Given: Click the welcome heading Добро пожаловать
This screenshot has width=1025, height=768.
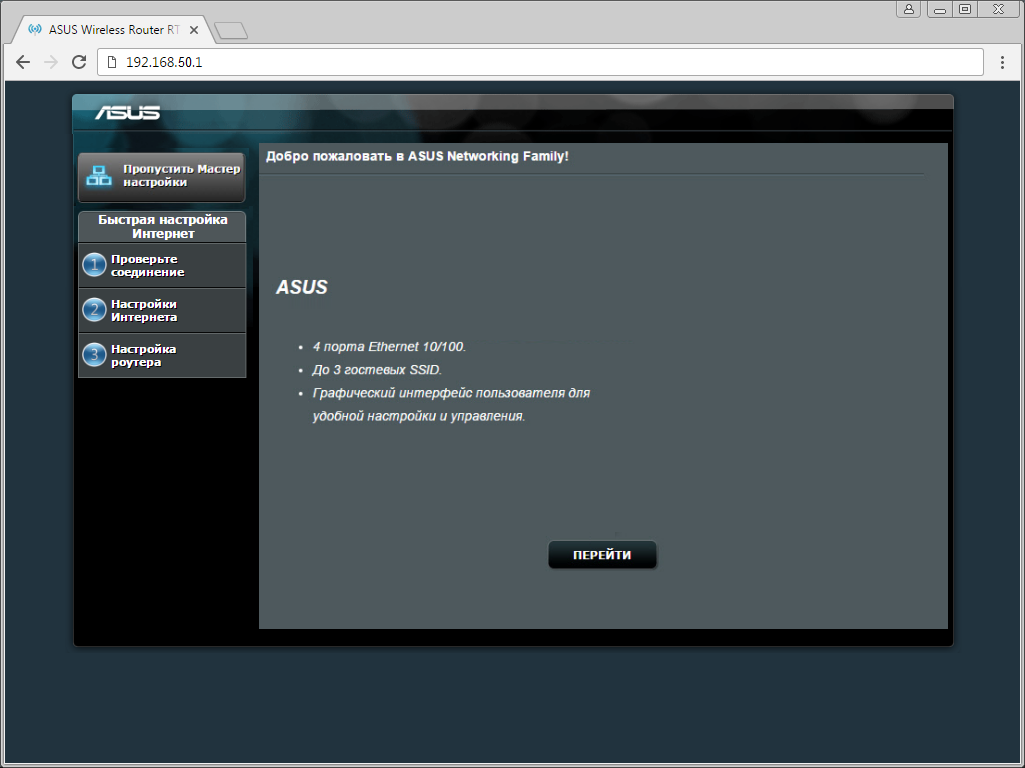Looking at the screenshot, I should pos(417,156).
